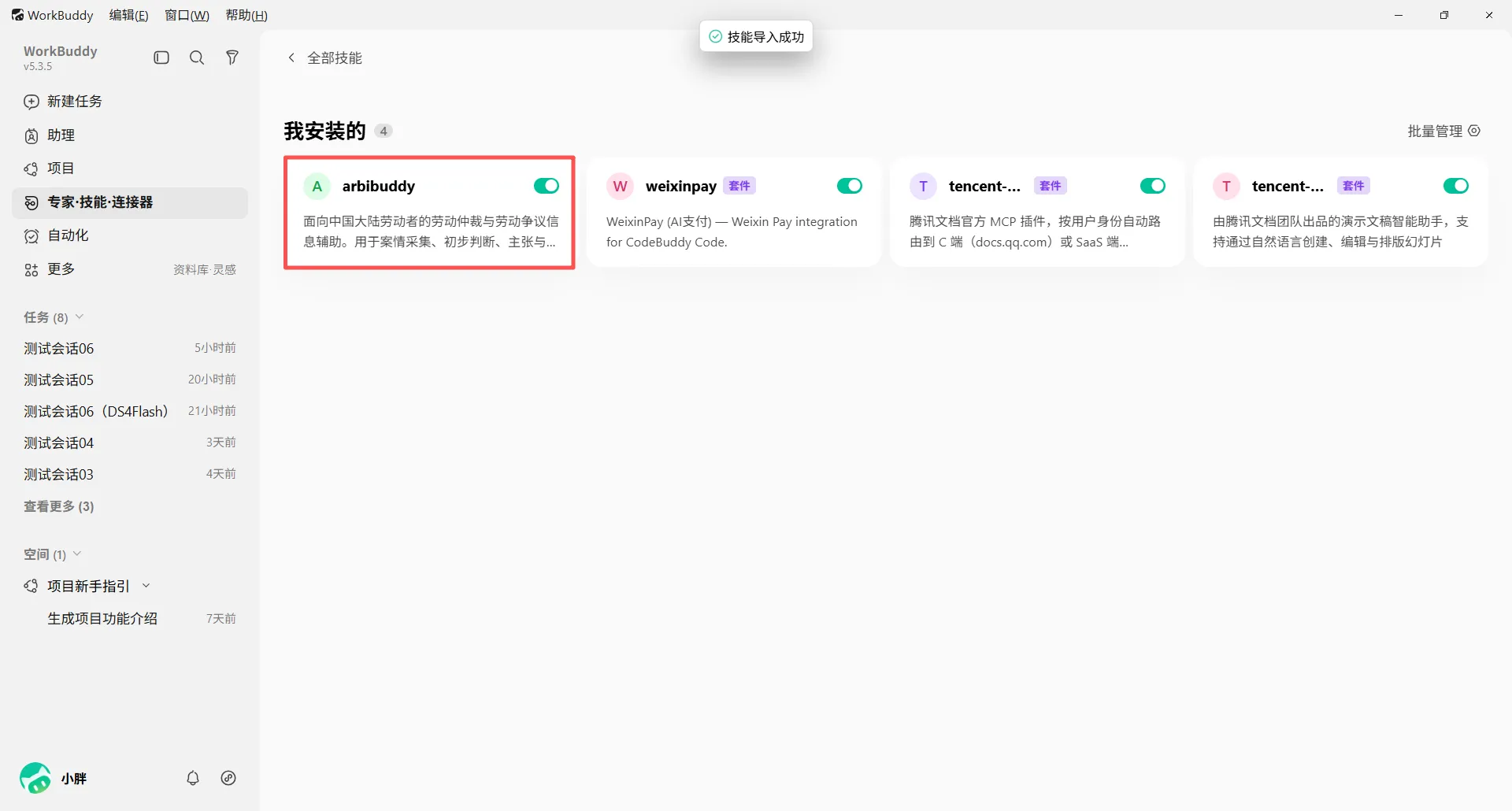This screenshot has height=811, width=1512.
Task: Open task 测试会话05
Action: (x=130, y=380)
